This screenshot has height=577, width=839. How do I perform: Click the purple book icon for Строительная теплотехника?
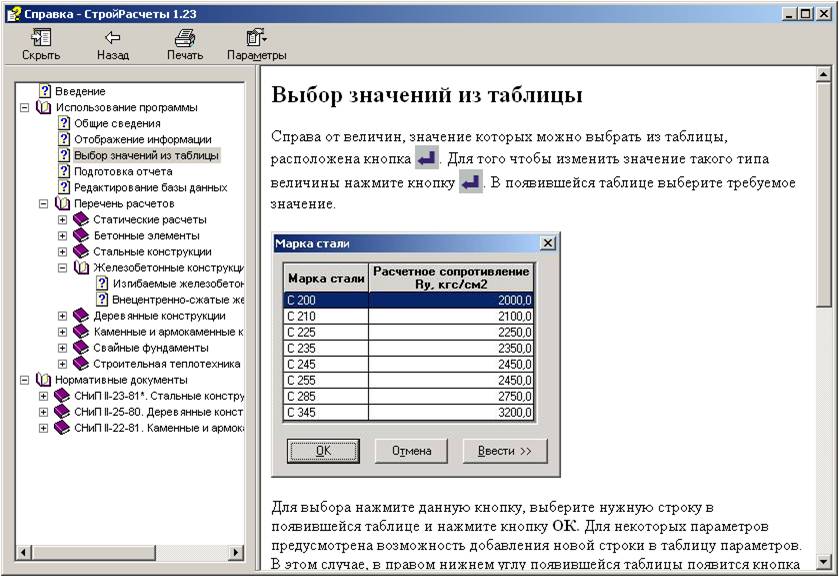[x=80, y=364]
